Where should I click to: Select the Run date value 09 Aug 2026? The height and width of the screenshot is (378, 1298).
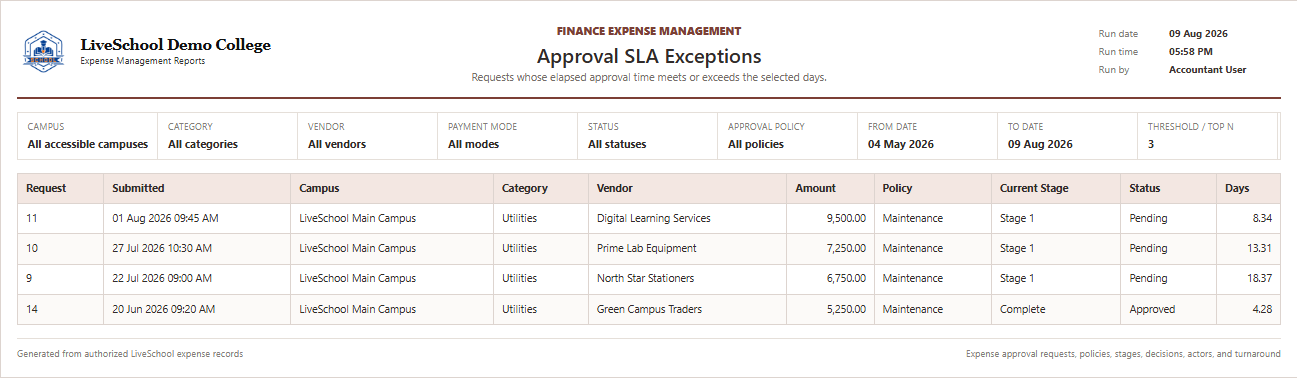coord(1198,34)
